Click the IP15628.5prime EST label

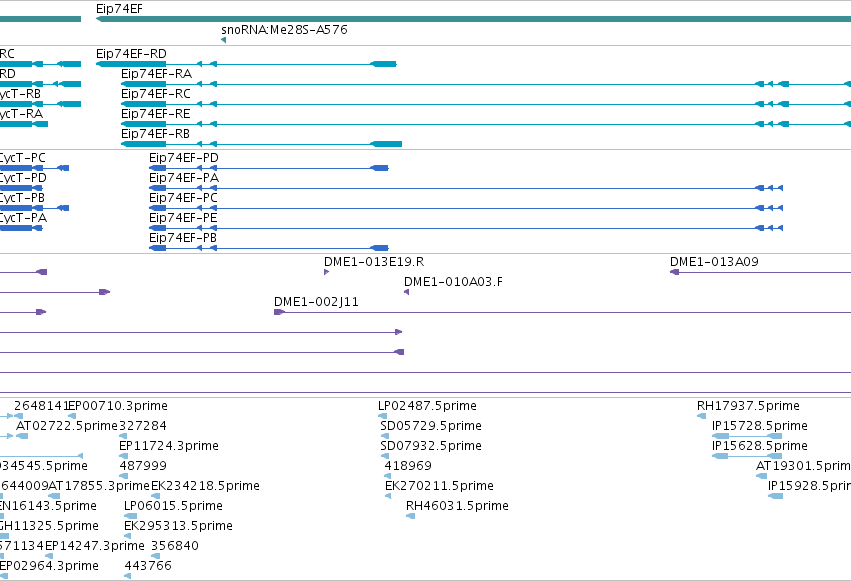[760, 446]
